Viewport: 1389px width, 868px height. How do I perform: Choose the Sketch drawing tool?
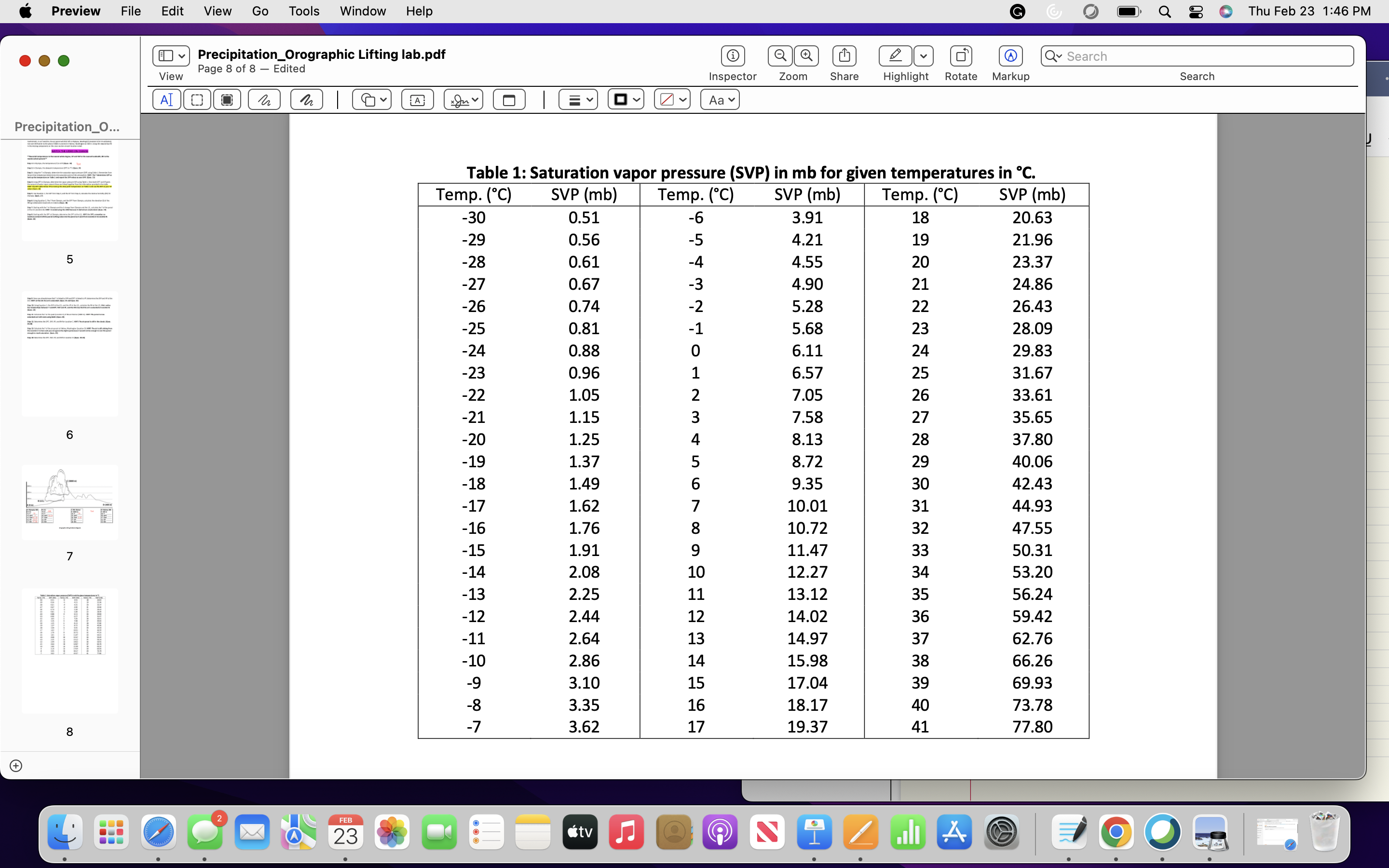click(264, 100)
